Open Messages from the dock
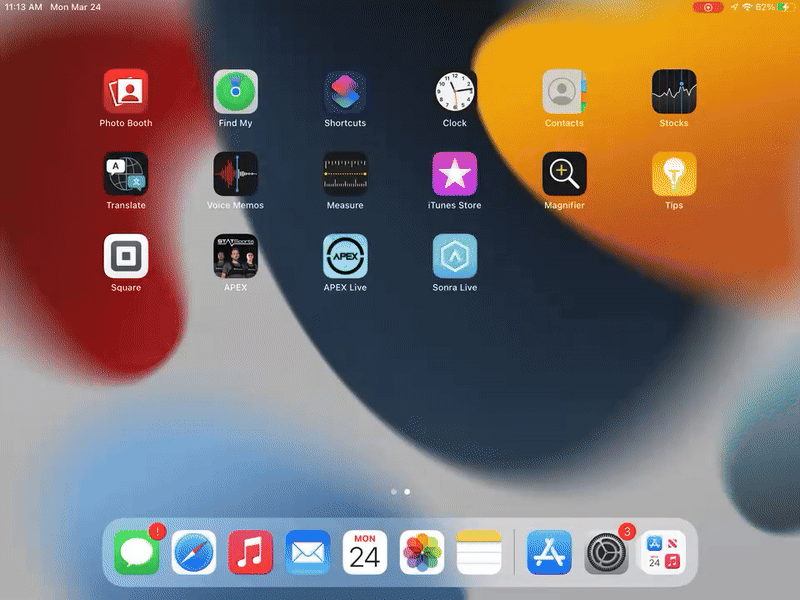800x600 pixels. point(136,552)
